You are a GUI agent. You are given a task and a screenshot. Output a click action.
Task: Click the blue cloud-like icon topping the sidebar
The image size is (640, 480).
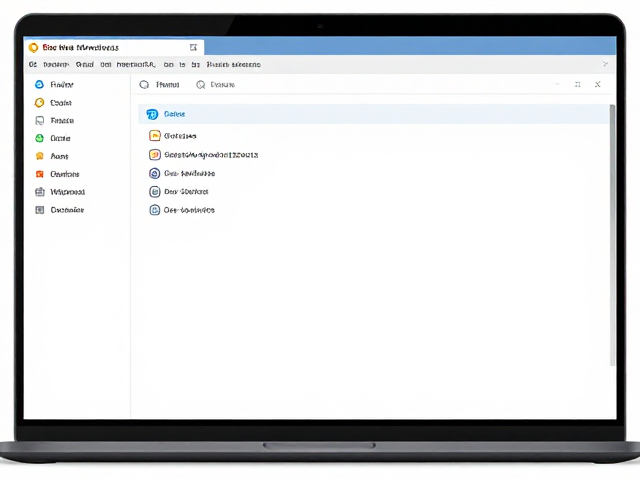click(x=39, y=84)
